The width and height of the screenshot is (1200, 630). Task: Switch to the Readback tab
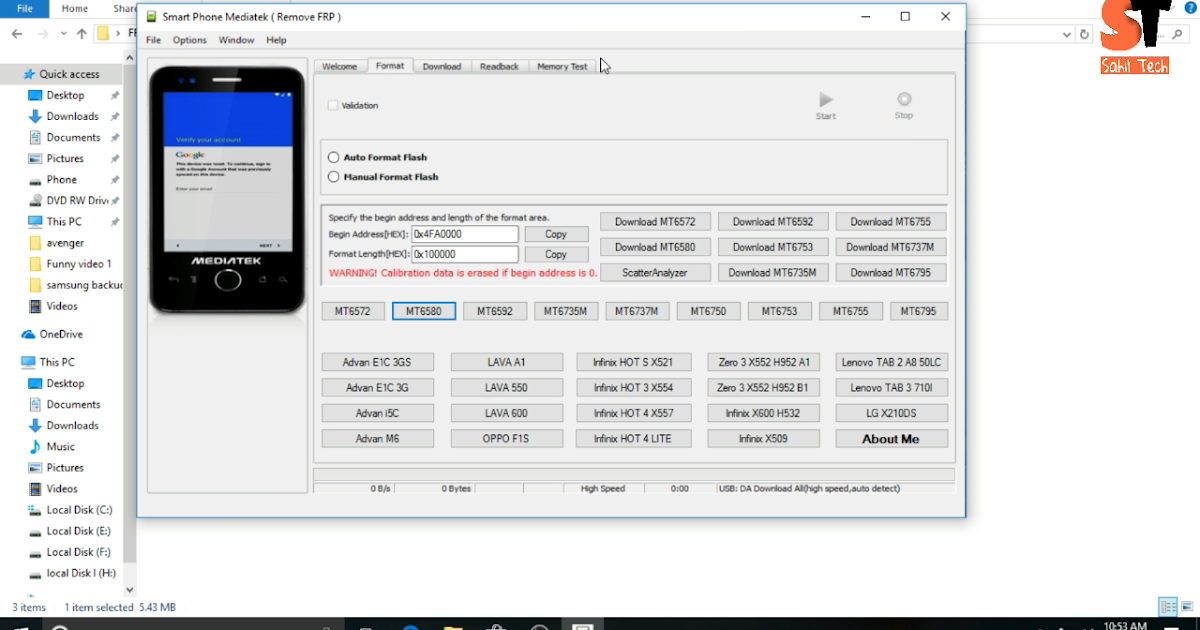[499, 66]
